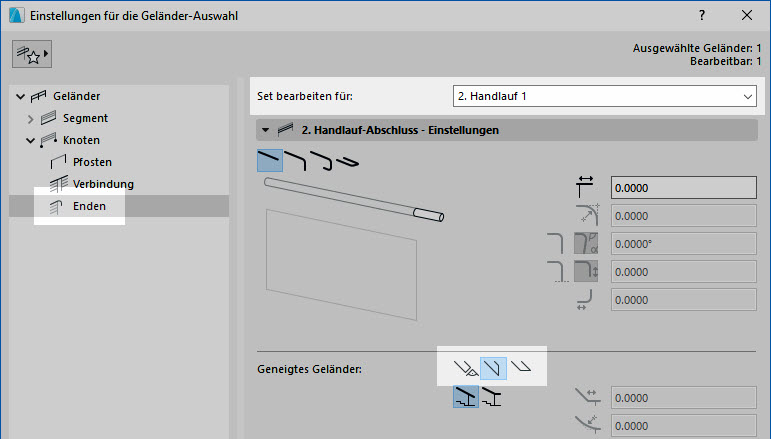771x439 pixels.
Task: Click the 'Bearbeitbar: 1' text
Action: [x=725, y=61]
